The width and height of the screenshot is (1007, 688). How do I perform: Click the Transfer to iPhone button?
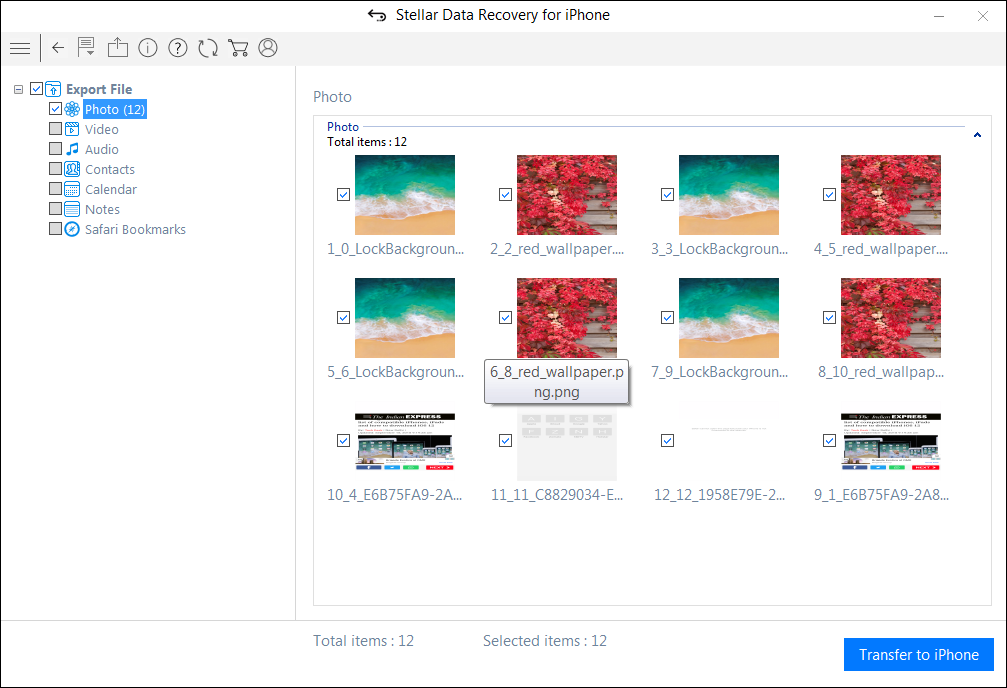click(x=918, y=655)
